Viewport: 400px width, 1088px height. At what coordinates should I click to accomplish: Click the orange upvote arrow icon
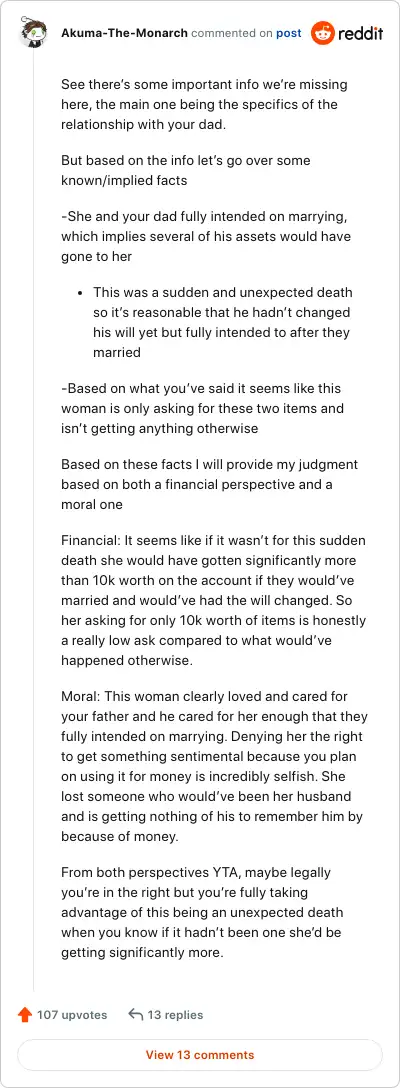(25, 1014)
